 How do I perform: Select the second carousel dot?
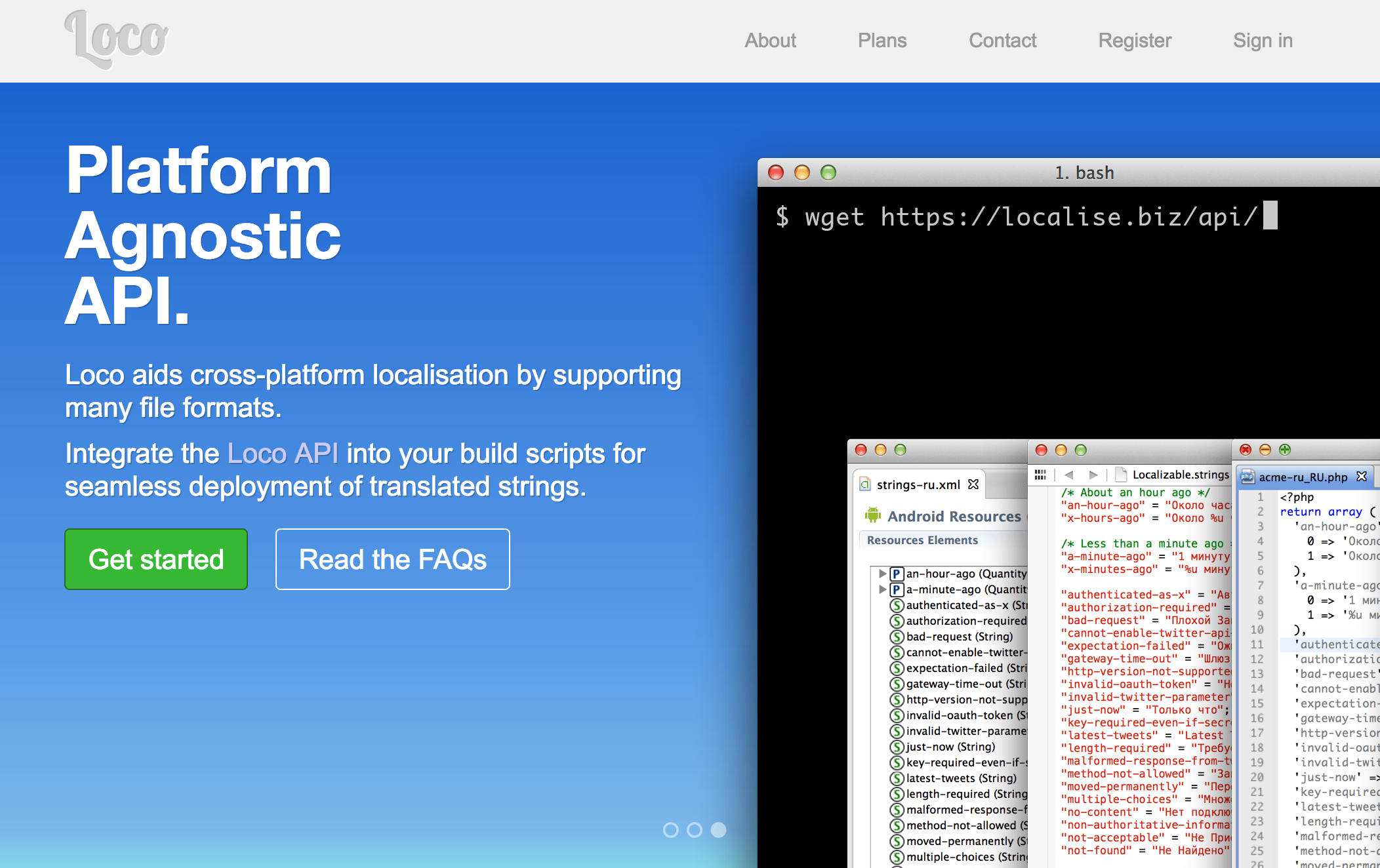695,830
